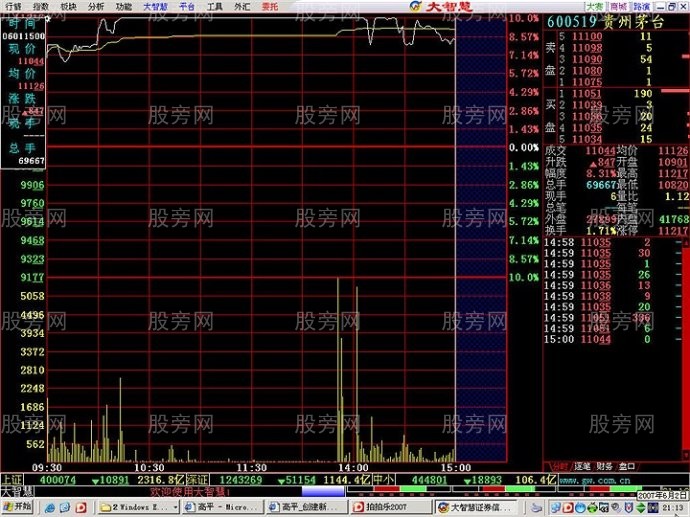This screenshot has height=517, width=690.
Task: Click buy level 1 price 11051
Action: [587, 93]
